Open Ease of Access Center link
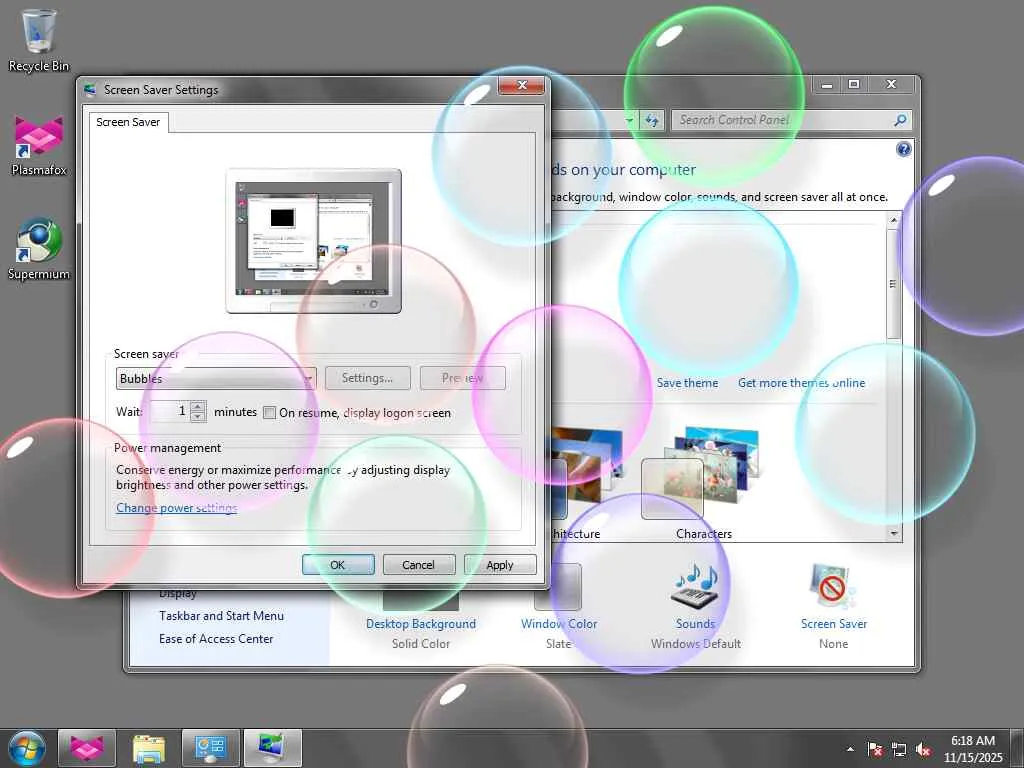The image size is (1024, 768). click(x=216, y=639)
